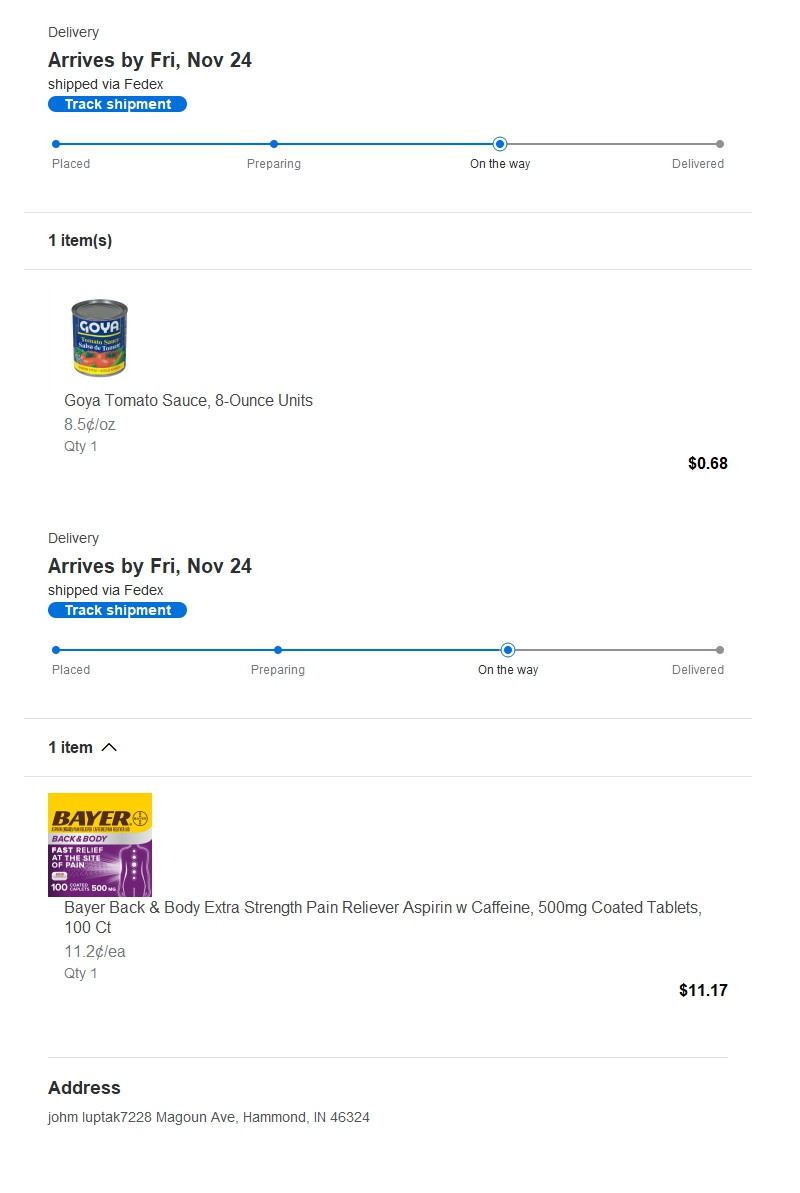Image resolution: width=800 pixels, height=1193 pixels.
Task: Click Track shipment for Goya order
Action: (117, 104)
